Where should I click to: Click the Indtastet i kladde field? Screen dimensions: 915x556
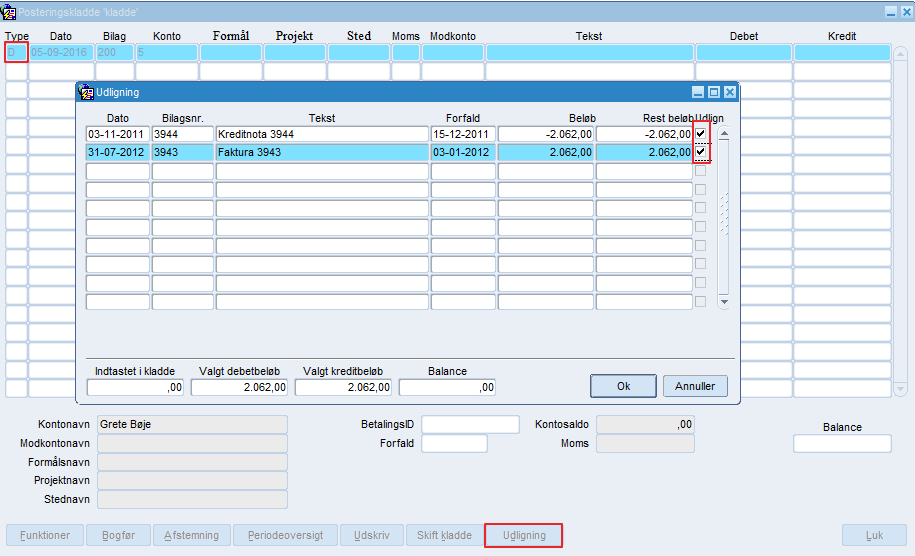pyautogui.click(x=135, y=387)
